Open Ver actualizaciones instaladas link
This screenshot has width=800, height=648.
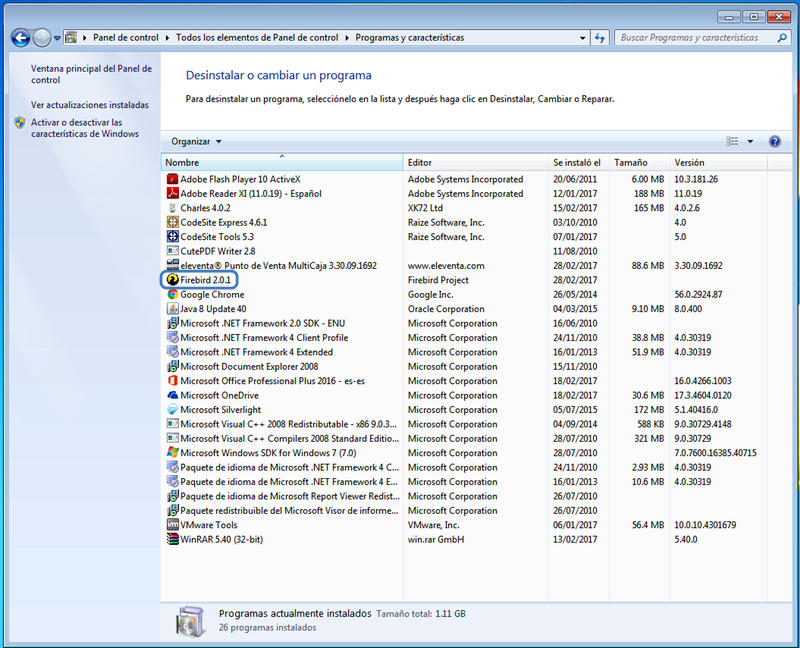click(x=90, y=105)
